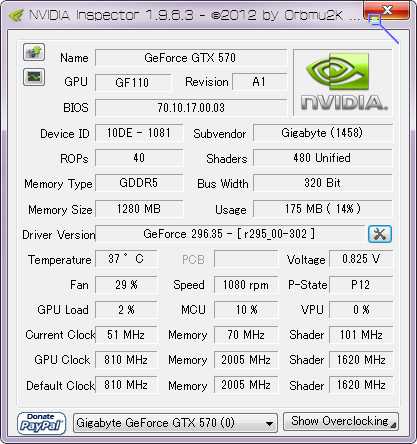
Task: Click Subvendor value Gigabyte (1458)
Action: pyautogui.click(x=322, y=133)
